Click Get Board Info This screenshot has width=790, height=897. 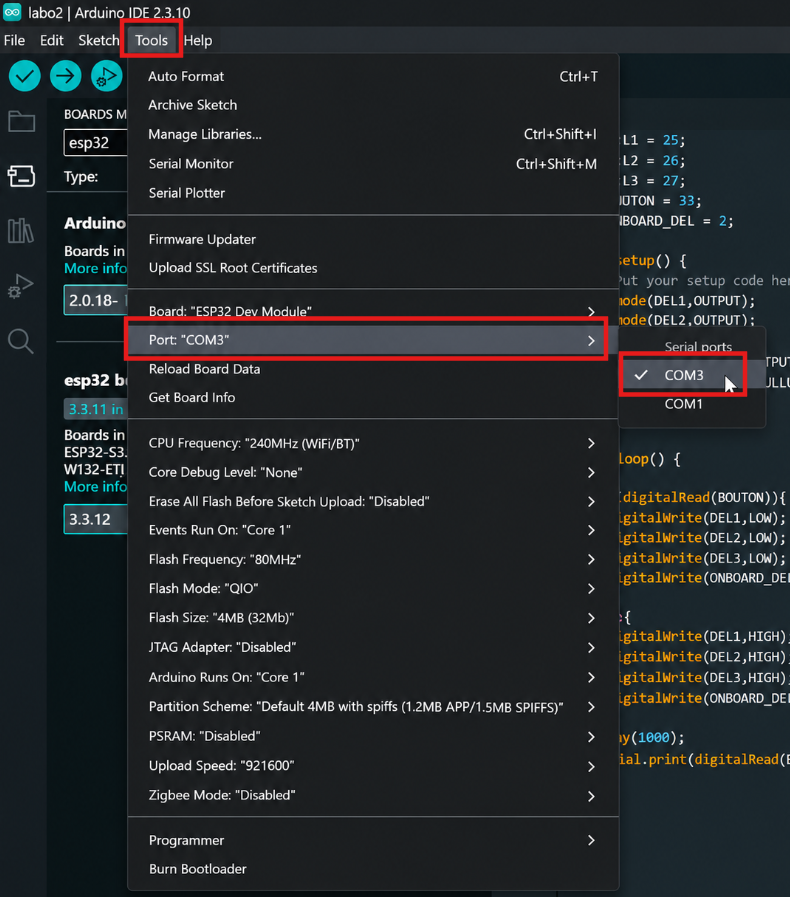pos(373,398)
